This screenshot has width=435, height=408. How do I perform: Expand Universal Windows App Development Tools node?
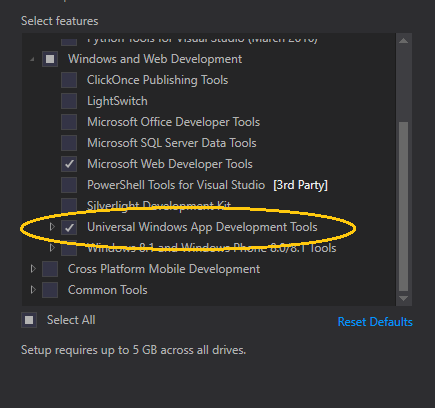click(x=52, y=227)
